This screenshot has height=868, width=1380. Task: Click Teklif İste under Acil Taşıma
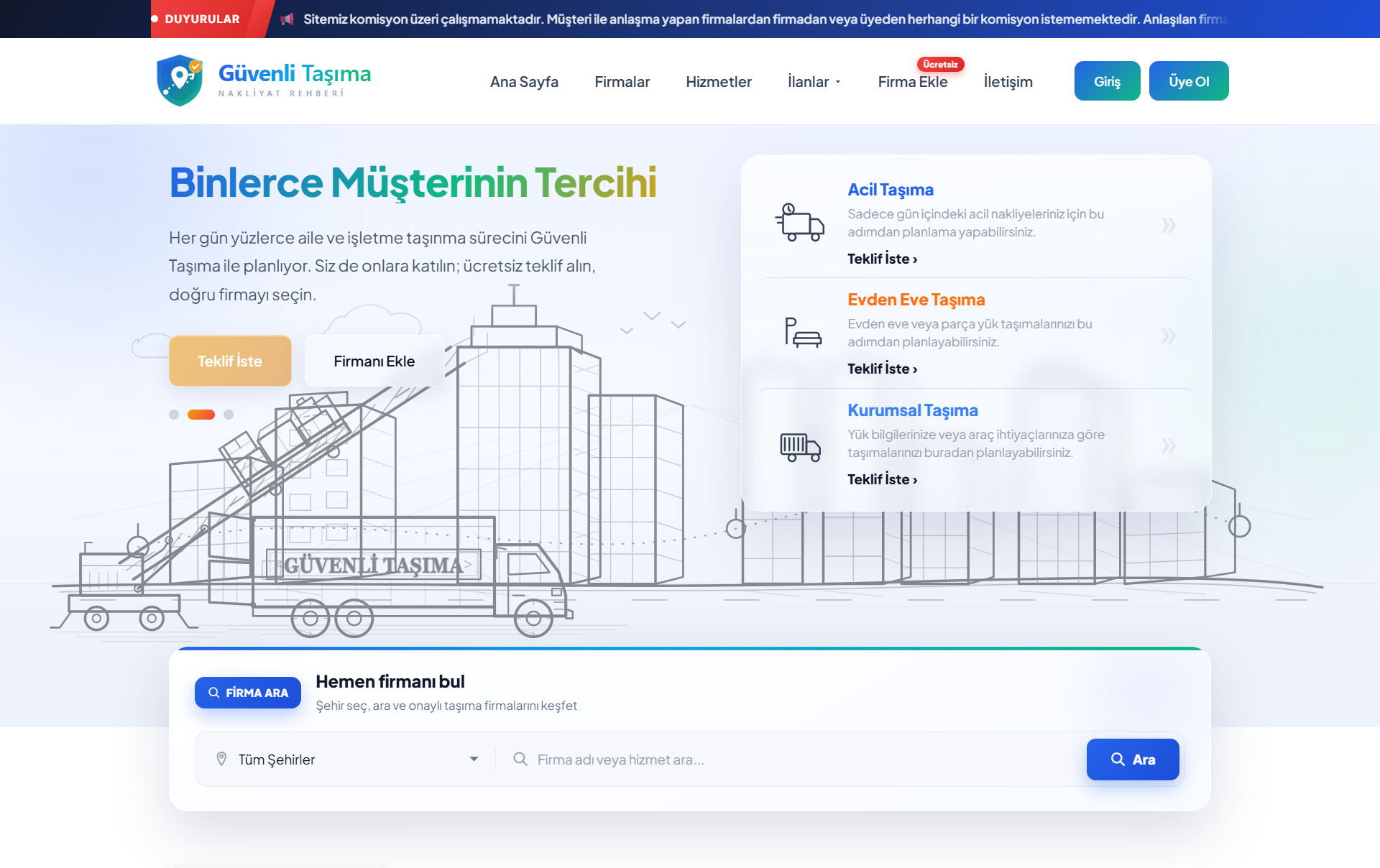(x=883, y=259)
